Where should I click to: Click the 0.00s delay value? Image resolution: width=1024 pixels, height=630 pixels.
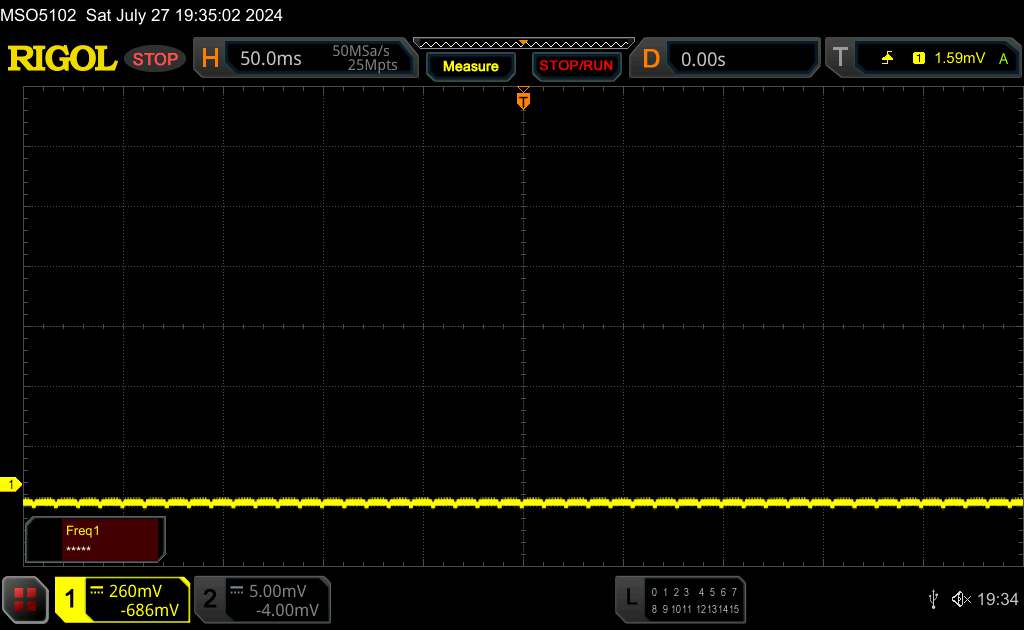[703, 60]
